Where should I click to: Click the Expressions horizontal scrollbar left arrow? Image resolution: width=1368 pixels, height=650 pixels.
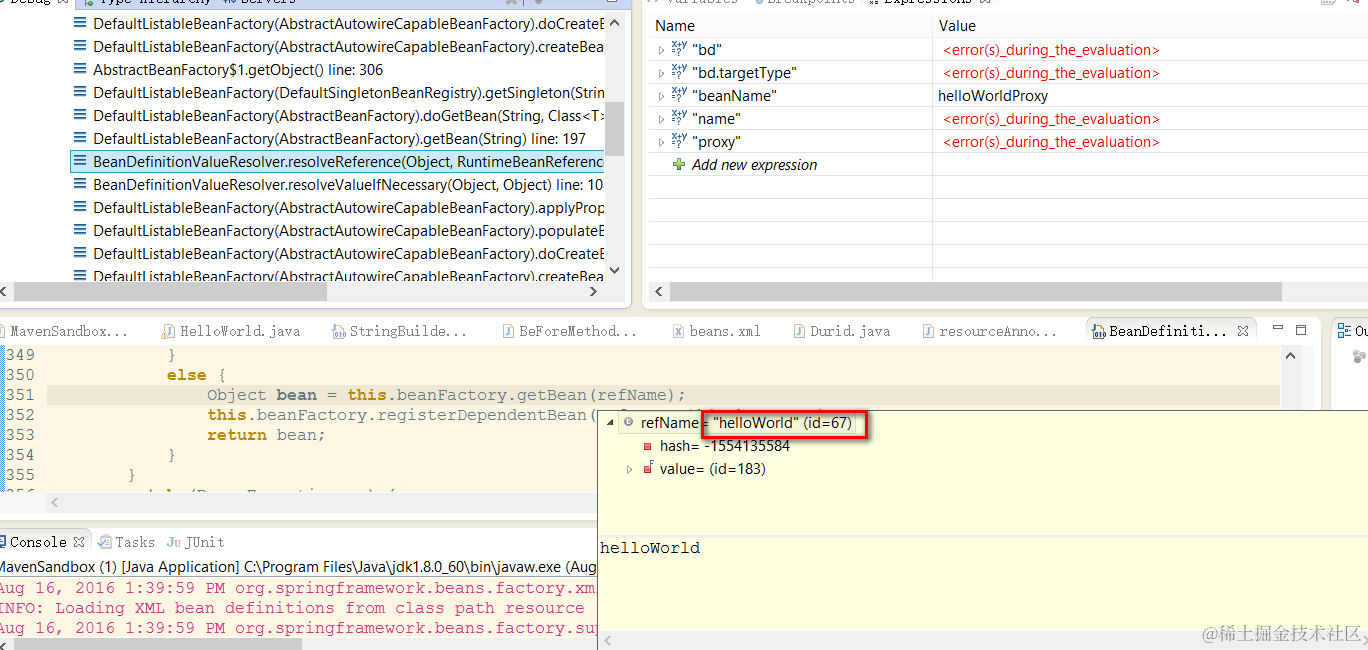coord(659,292)
